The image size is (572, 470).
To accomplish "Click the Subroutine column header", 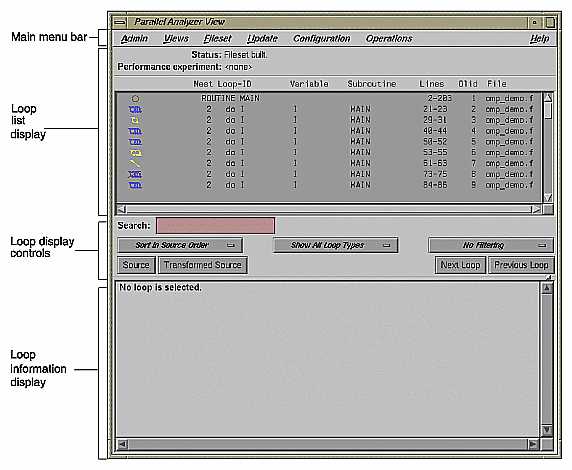I will (371, 84).
